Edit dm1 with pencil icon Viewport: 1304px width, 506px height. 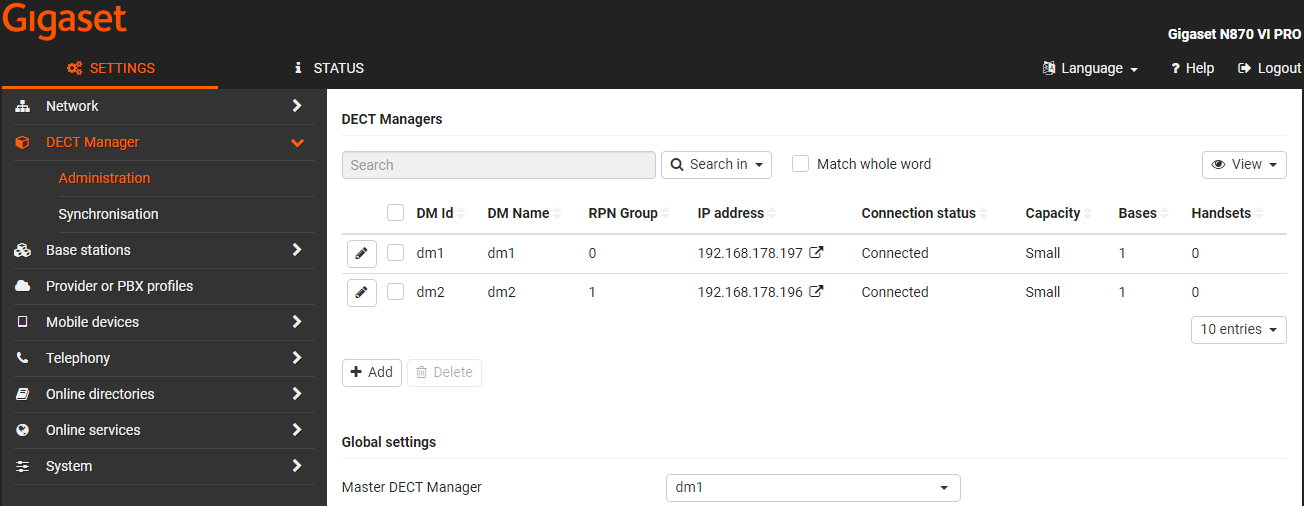[362, 254]
